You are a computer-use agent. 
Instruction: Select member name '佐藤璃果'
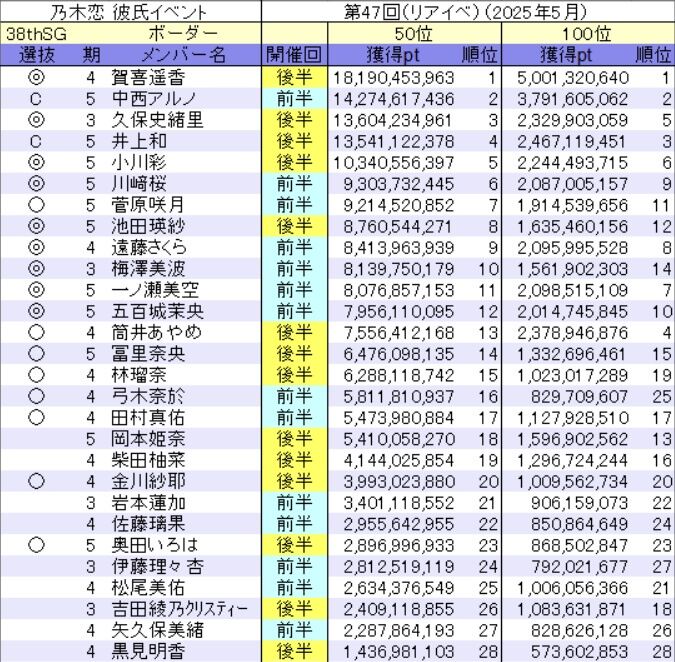(x=148, y=524)
